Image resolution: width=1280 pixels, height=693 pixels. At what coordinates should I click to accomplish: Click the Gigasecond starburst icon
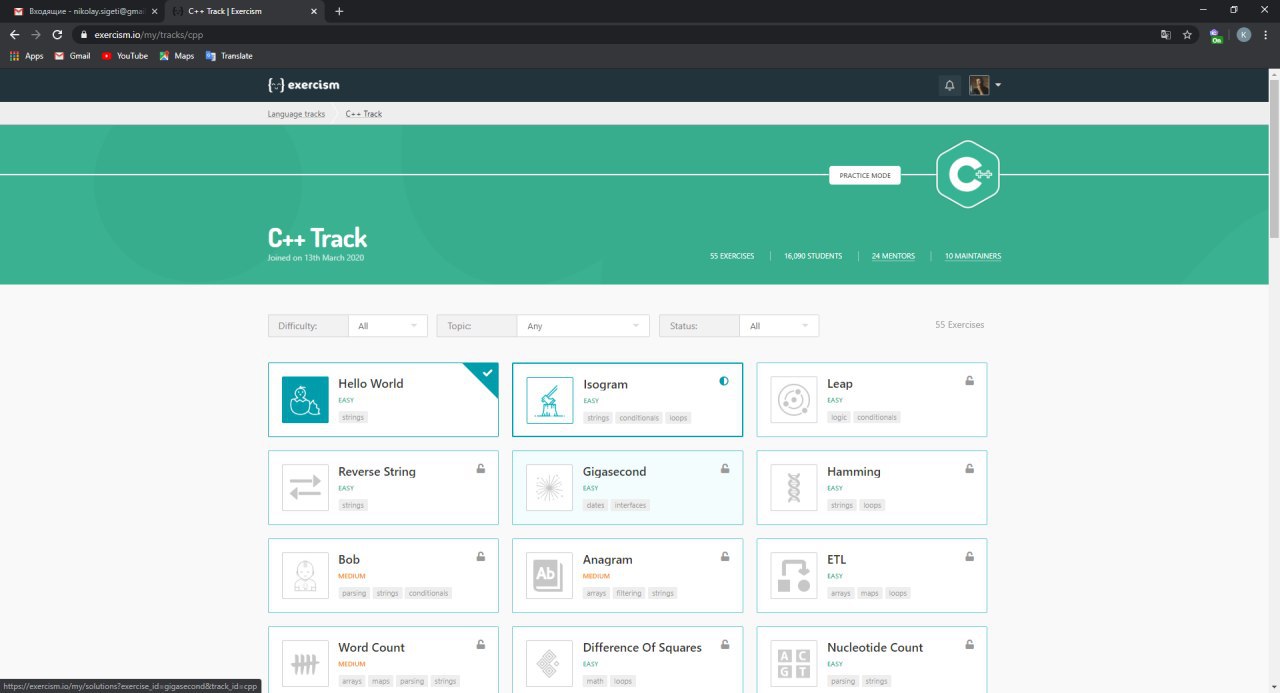[x=550, y=488]
